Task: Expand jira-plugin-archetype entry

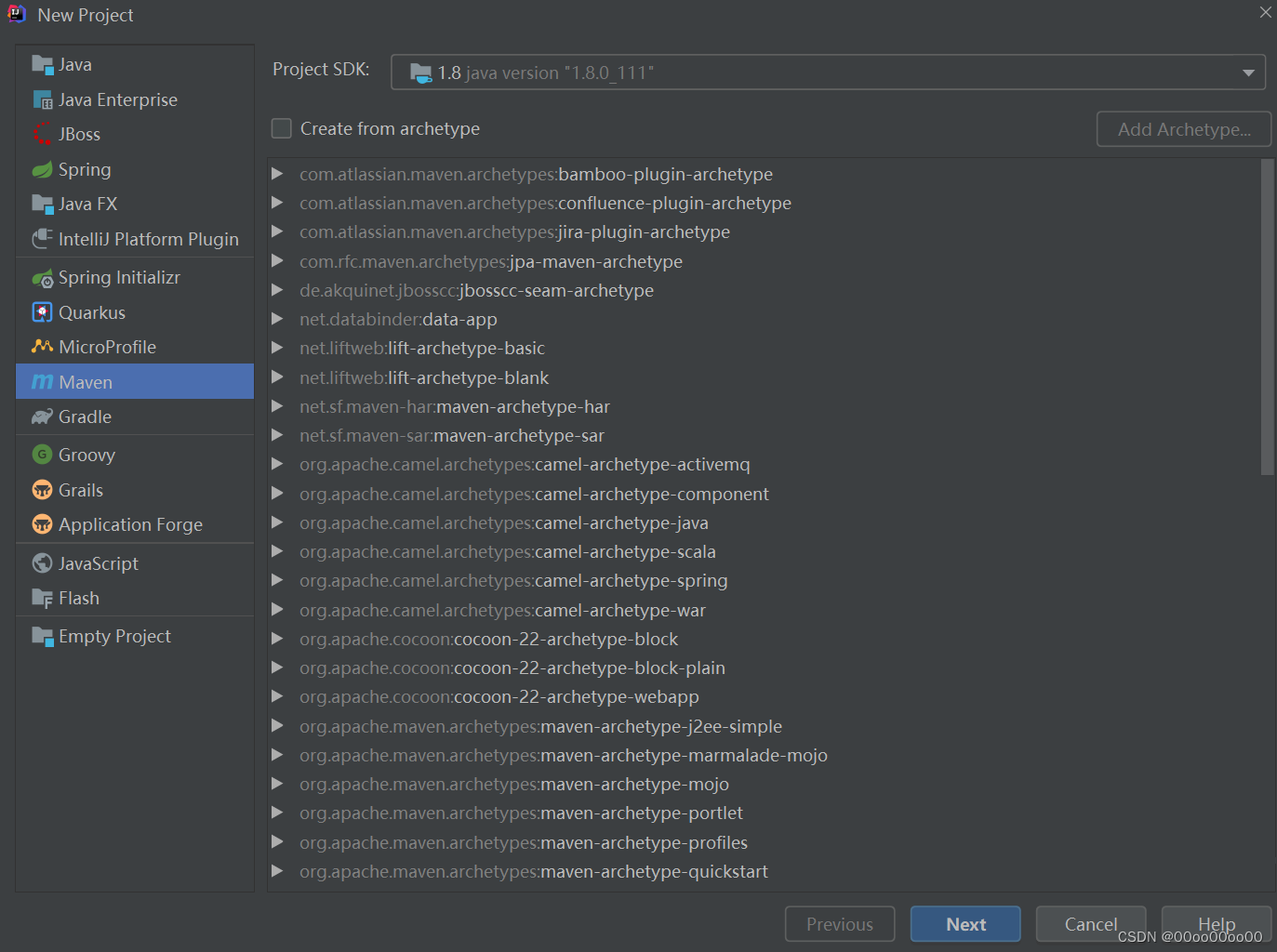Action: (x=277, y=231)
